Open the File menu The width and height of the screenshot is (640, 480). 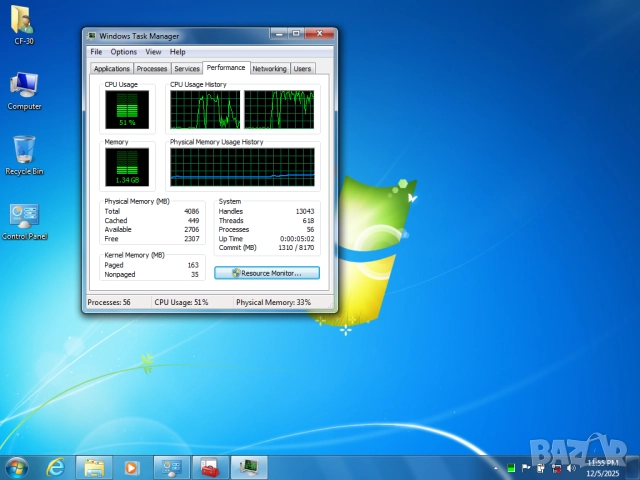click(x=96, y=52)
